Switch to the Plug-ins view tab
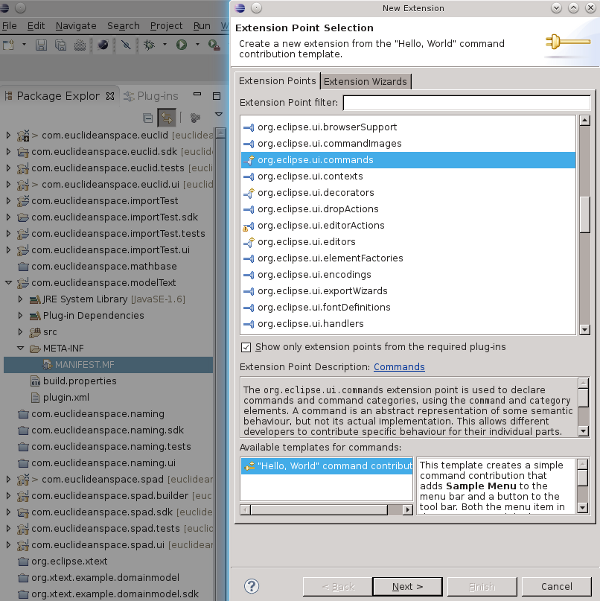The image size is (600, 601). (x=153, y=96)
